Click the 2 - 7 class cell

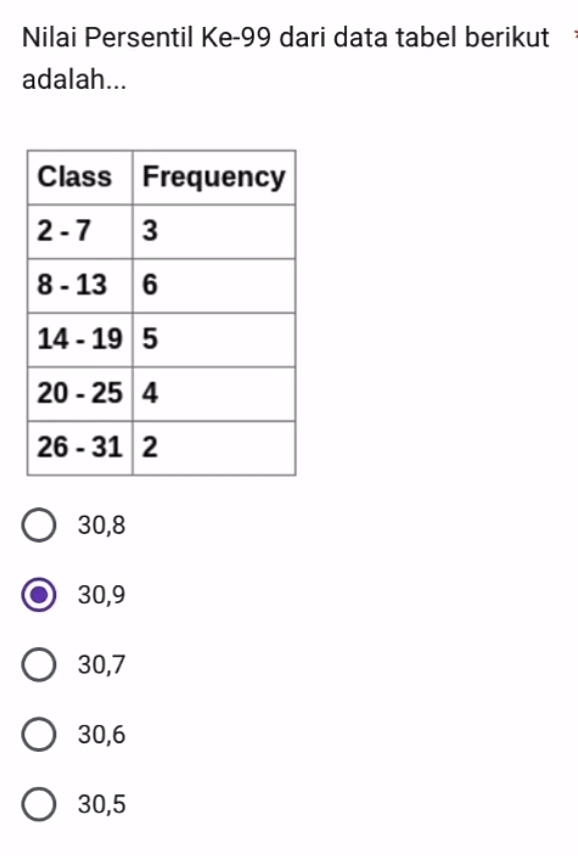click(x=80, y=231)
